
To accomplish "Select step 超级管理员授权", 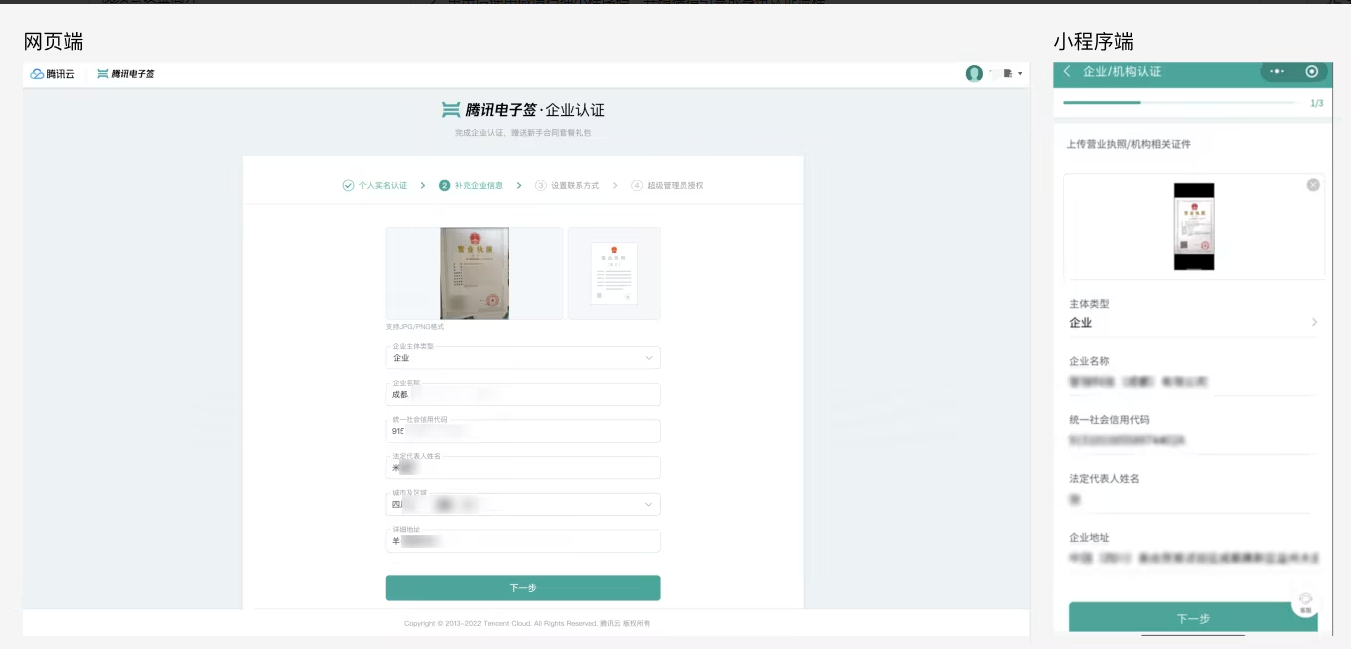I will point(667,185).
